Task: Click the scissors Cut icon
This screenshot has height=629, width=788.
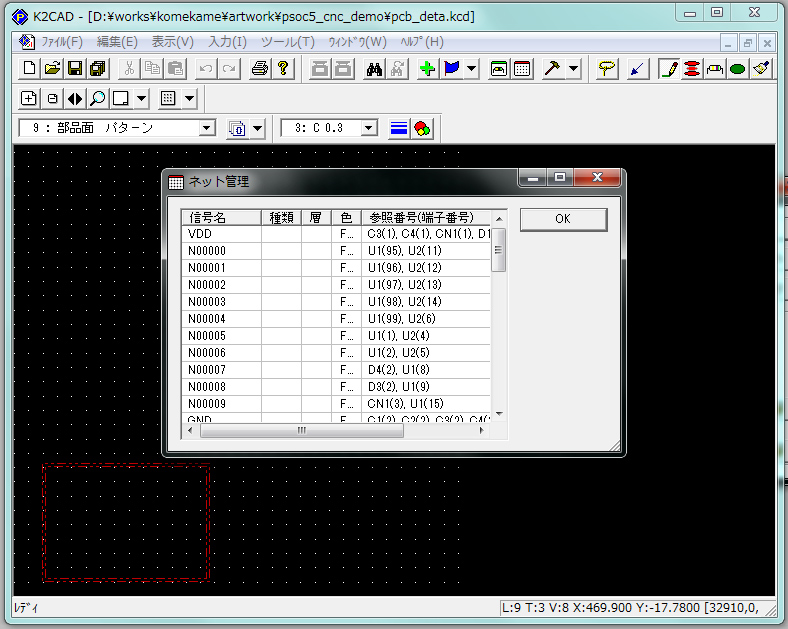Action: click(129, 68)
